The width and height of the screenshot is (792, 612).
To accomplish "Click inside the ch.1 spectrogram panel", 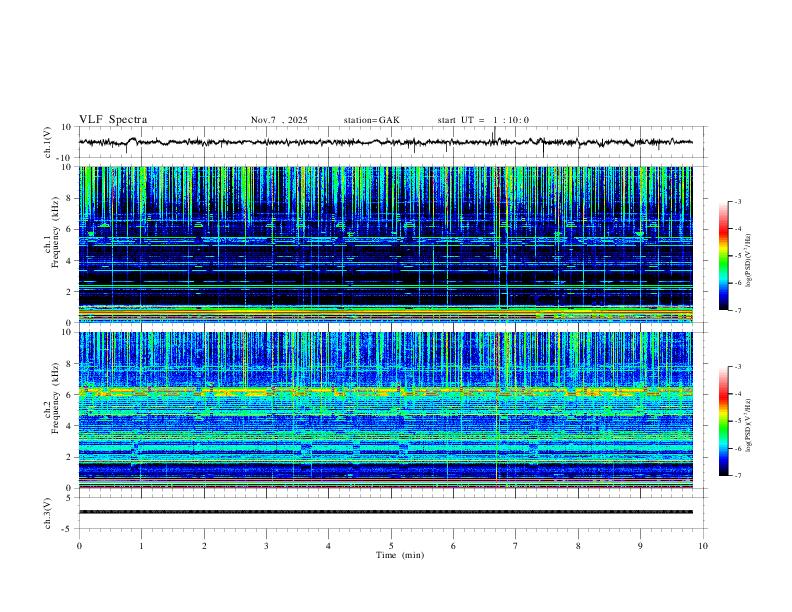I will (x=385, y=244).
